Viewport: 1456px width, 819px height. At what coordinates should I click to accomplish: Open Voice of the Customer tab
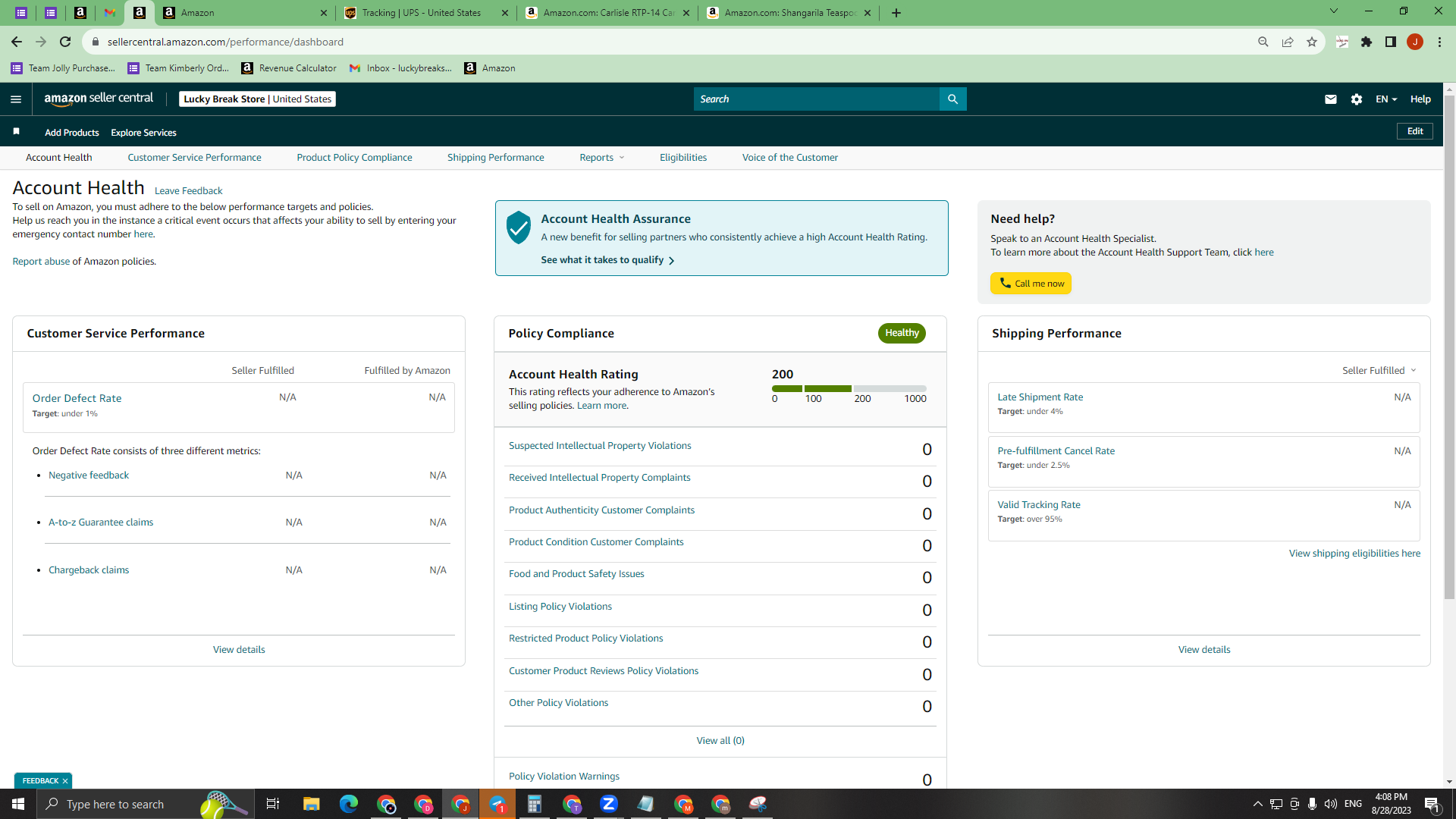tap(790, 158)
